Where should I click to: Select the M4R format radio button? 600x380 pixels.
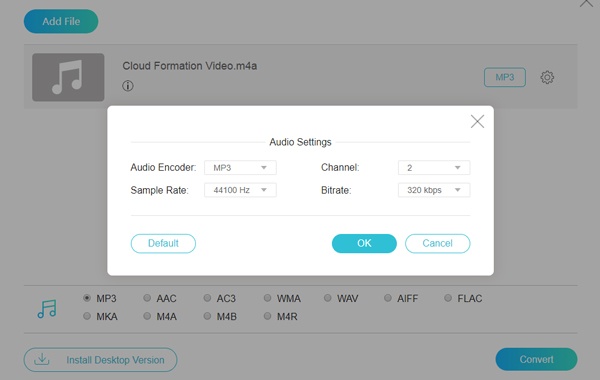coord(267,316)
